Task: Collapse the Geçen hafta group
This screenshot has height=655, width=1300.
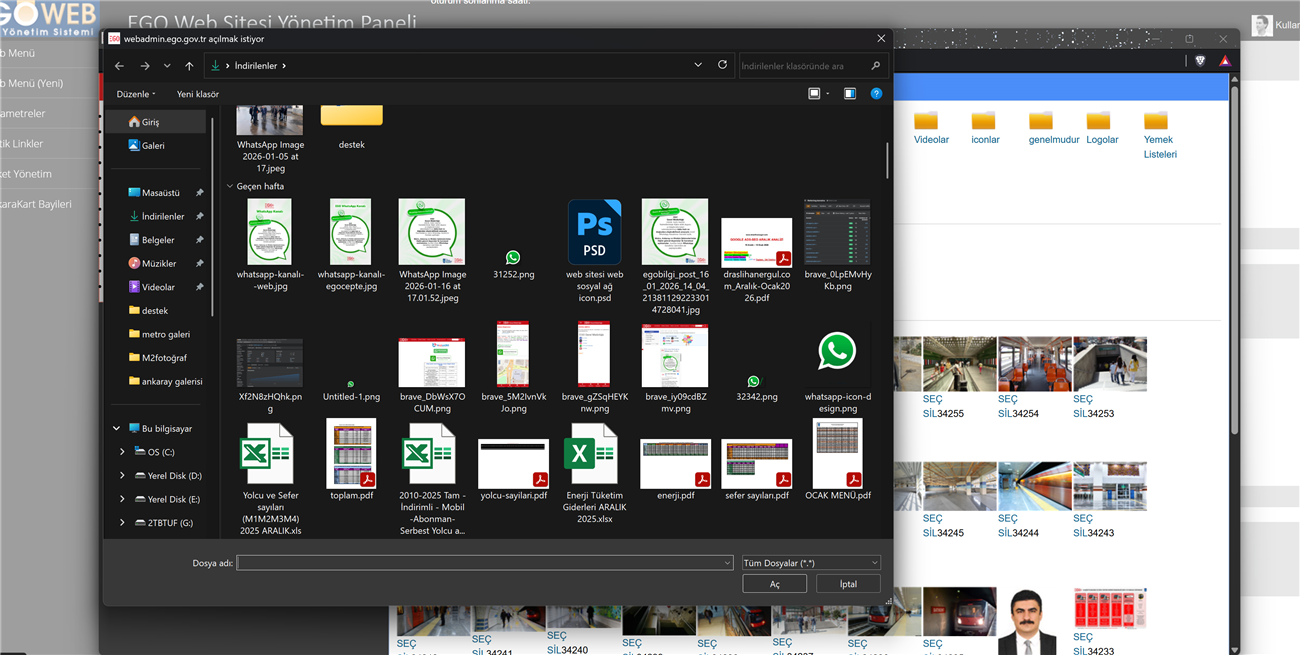Action: pyautogui.click(x=230, y=186)
